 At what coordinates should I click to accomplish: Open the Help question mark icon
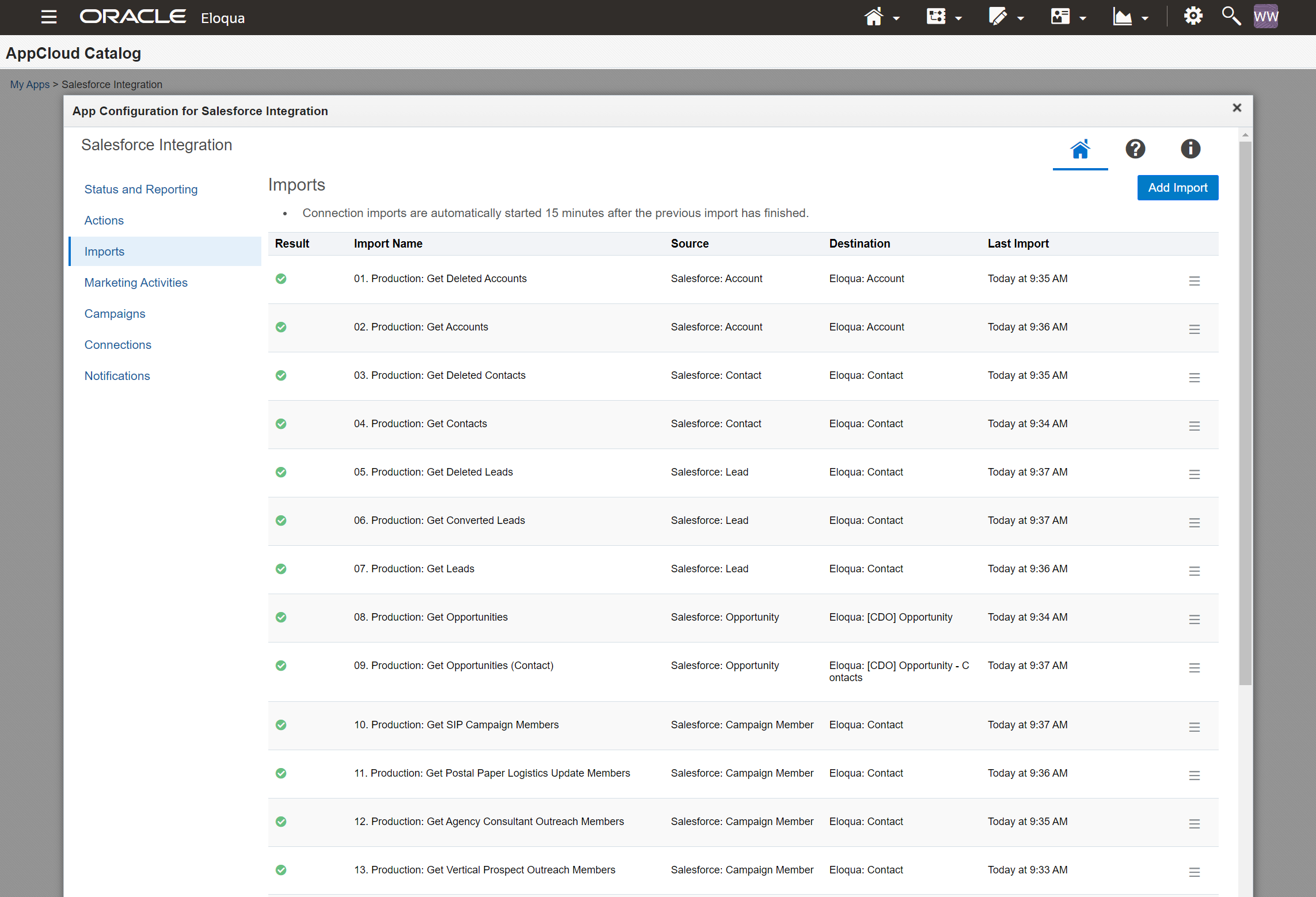pyautogui.click(x=1135, y=149)
